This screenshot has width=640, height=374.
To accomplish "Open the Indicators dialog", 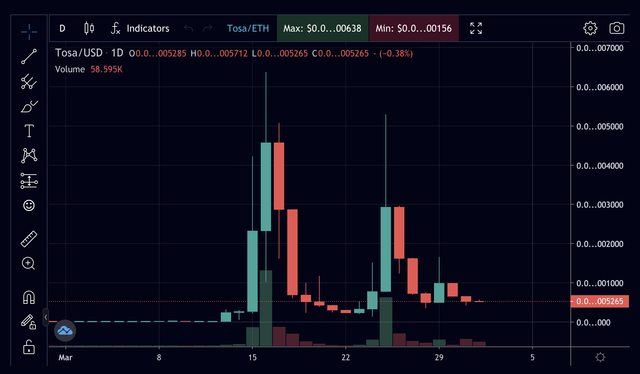I will point(140,29).
